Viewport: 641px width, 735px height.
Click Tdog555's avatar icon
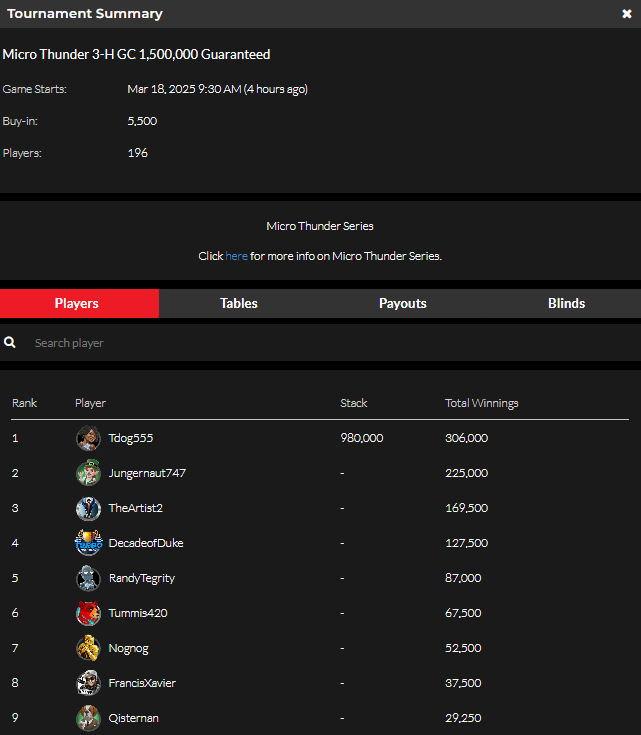click(x=88, y=438)
